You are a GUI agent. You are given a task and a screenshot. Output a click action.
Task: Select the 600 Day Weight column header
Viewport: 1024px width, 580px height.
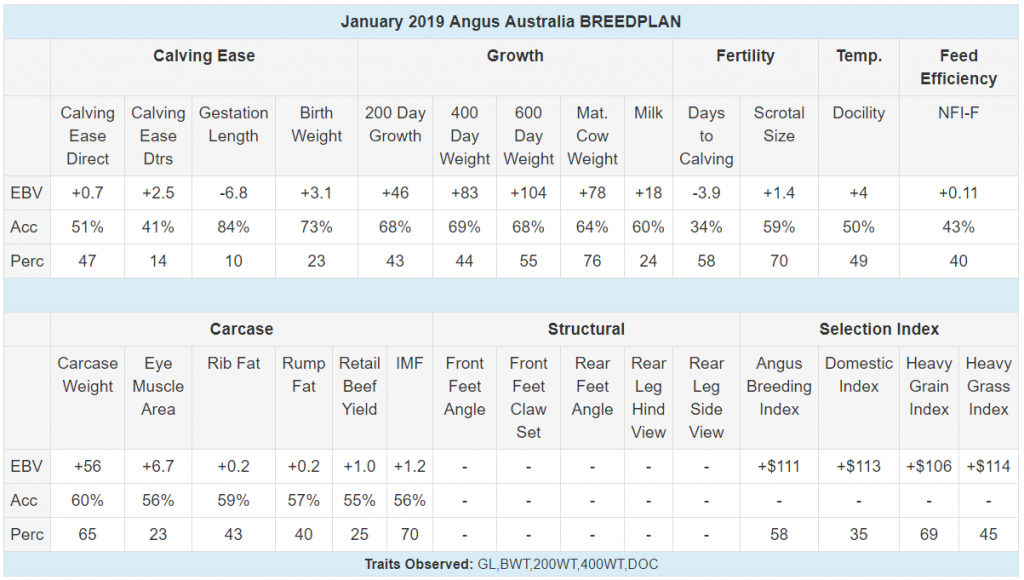tap(528, 136)
